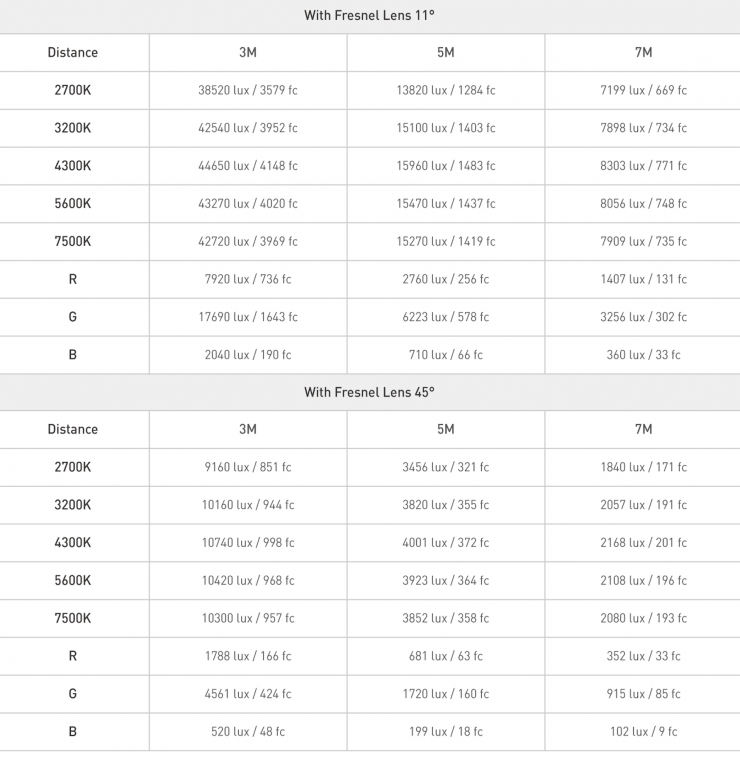
Task: Click the "With Fresnel Lens 45°" table header
Action: point(369,392)
